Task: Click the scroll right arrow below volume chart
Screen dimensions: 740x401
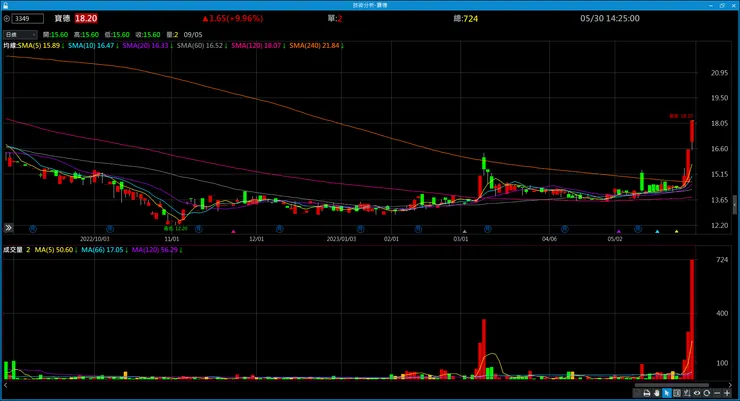Action: 730,385
